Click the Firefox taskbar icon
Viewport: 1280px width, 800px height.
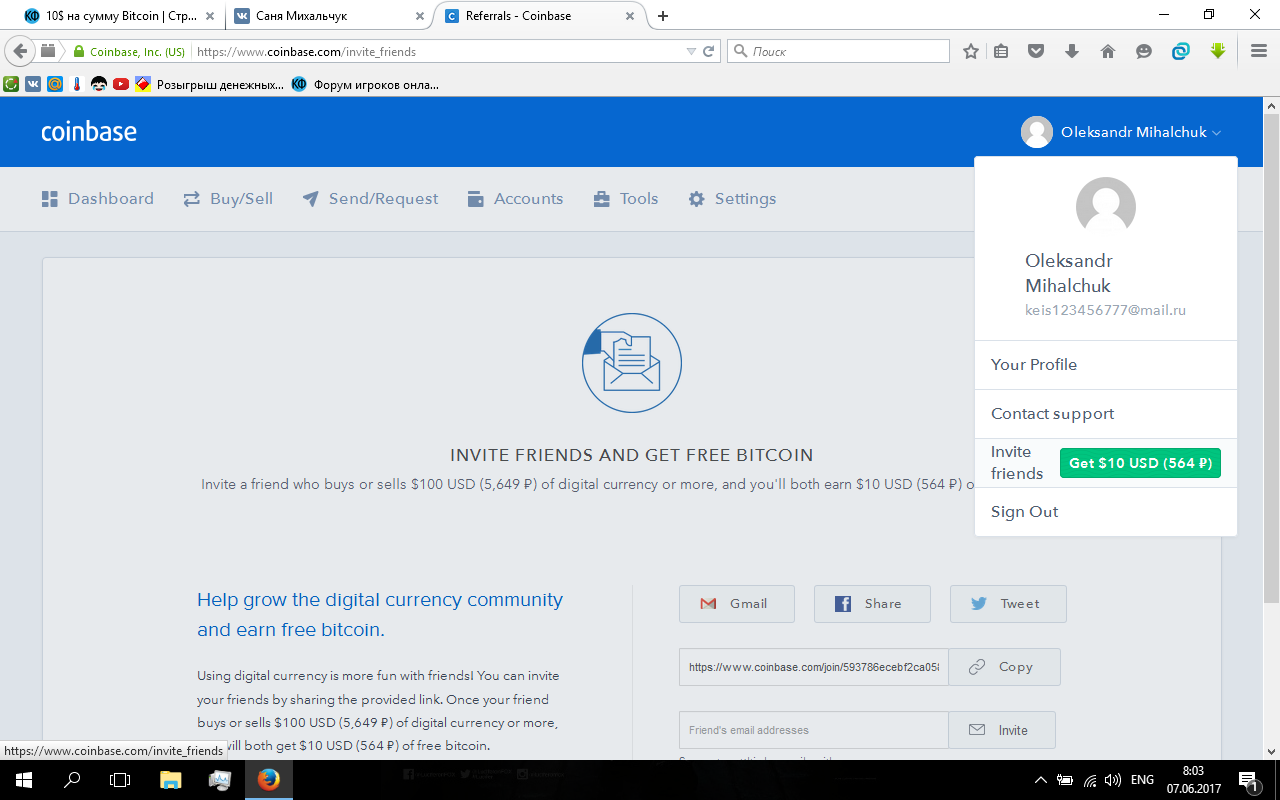pyautogui.click(x=268, y=780)
